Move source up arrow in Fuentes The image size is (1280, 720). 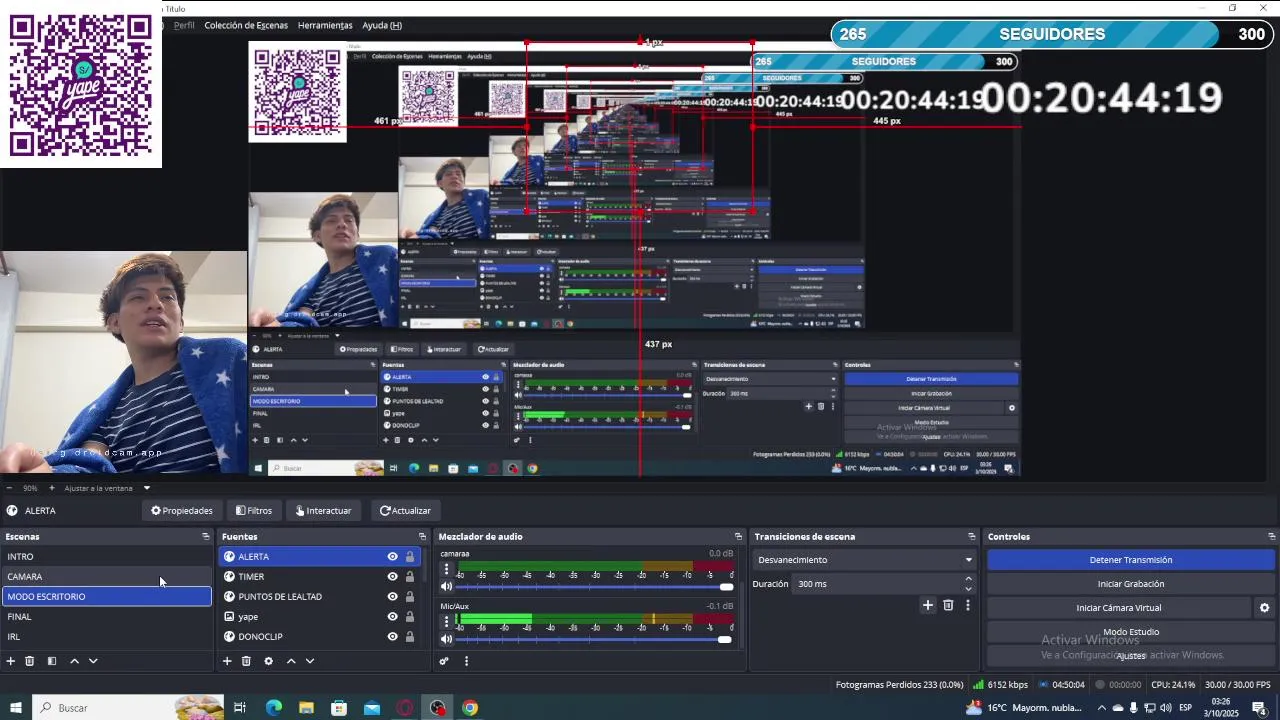291,661
